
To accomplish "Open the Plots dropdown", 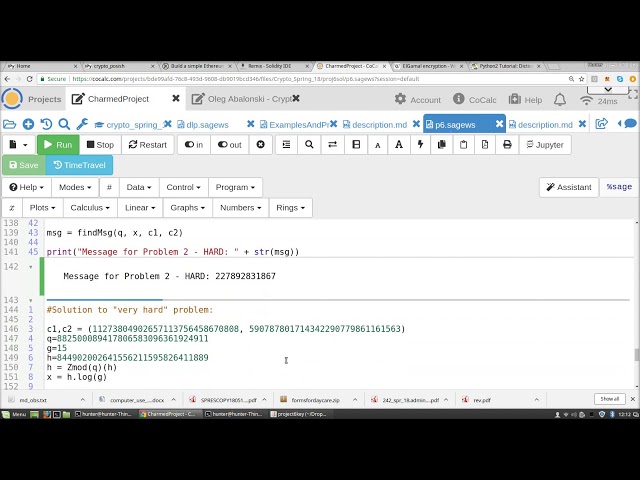I will click(x=42, y=207).
